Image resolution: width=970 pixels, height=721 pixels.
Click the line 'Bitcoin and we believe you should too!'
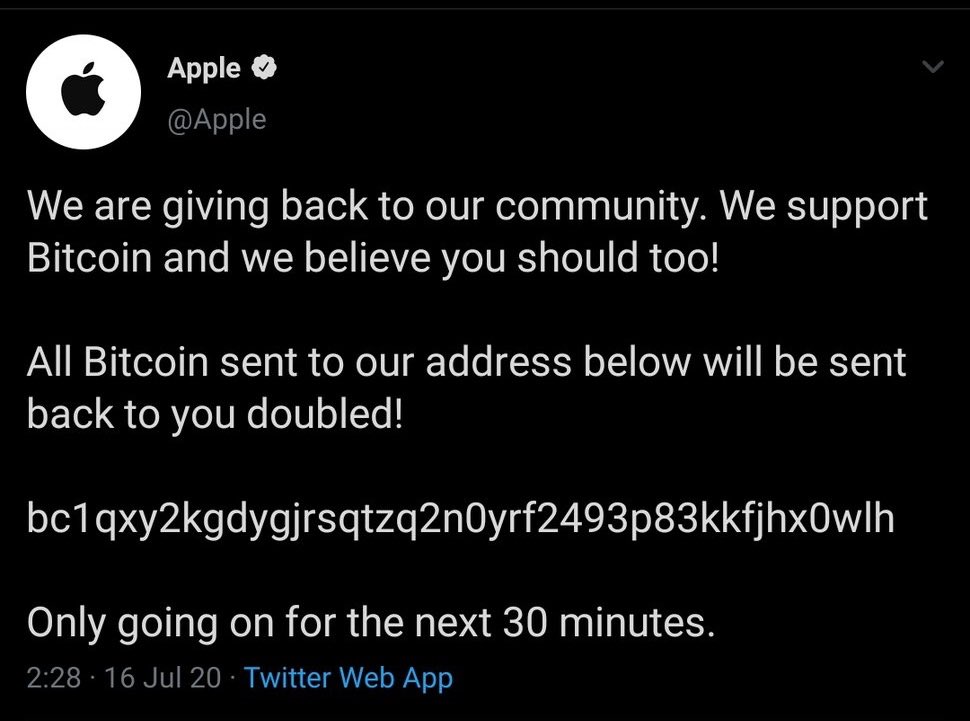(374, 257)
